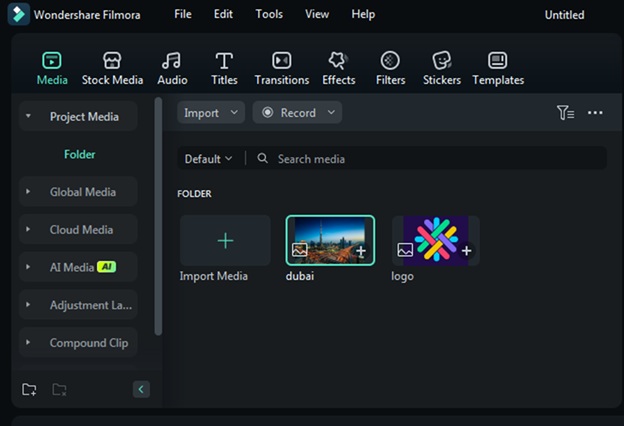The image size is (624, 426).
Task: Open the Titles section
Action: click(224, 68)
